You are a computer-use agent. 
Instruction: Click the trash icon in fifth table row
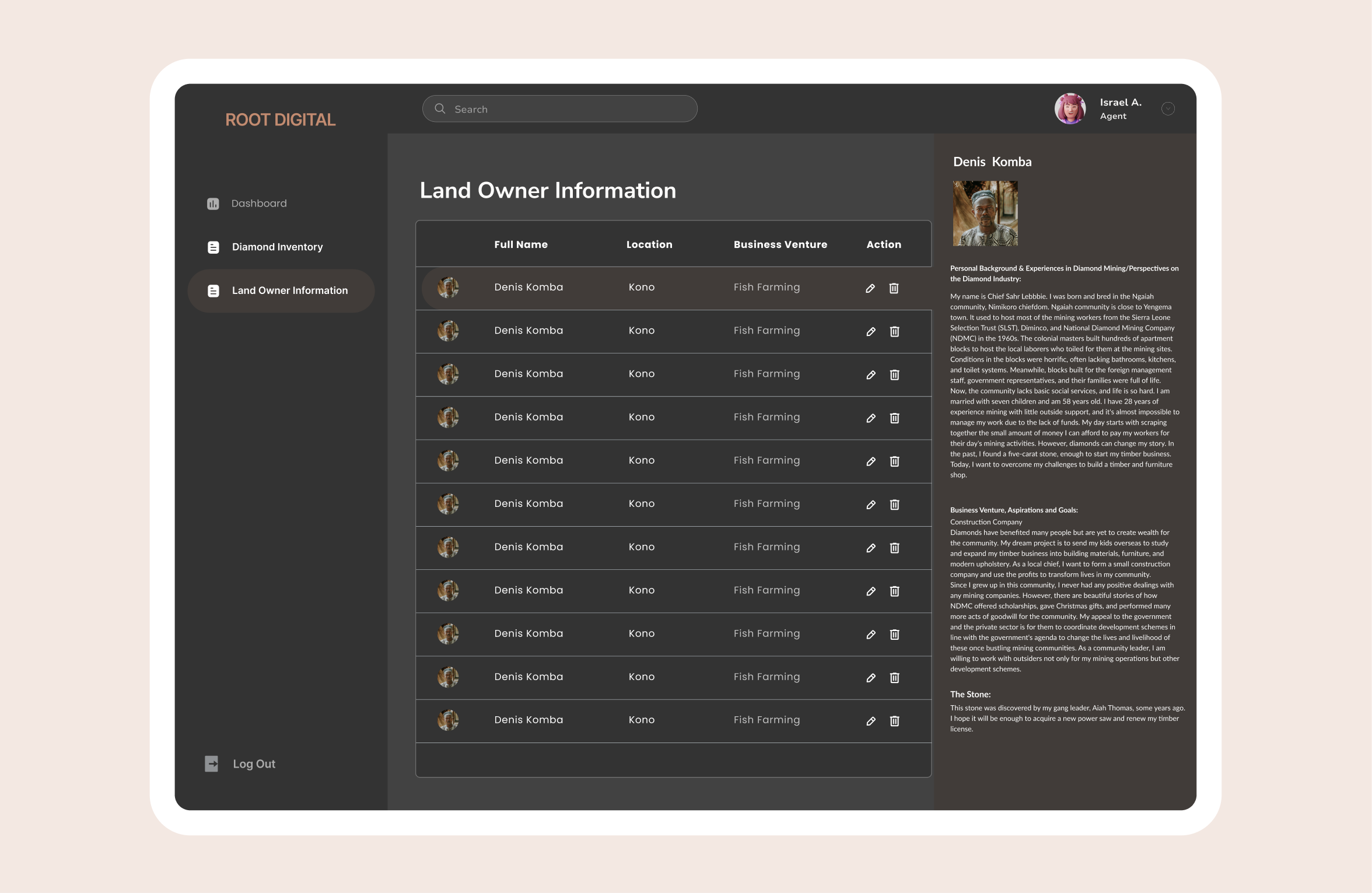[x=894, y=461]
